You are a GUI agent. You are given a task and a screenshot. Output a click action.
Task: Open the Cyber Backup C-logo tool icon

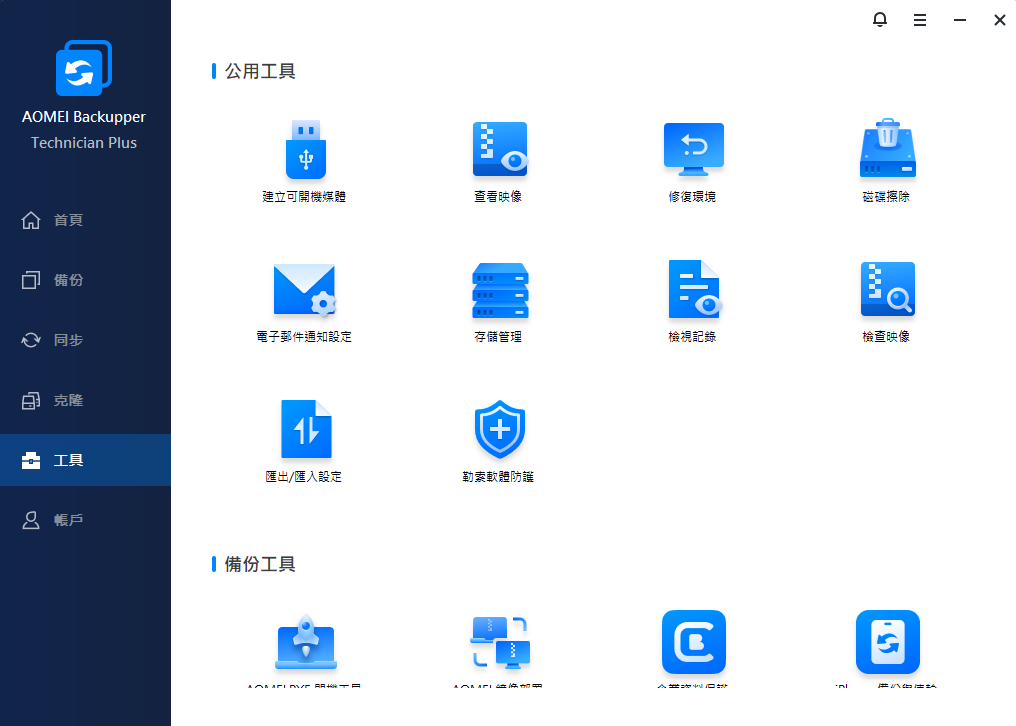[x=693, y=642]
